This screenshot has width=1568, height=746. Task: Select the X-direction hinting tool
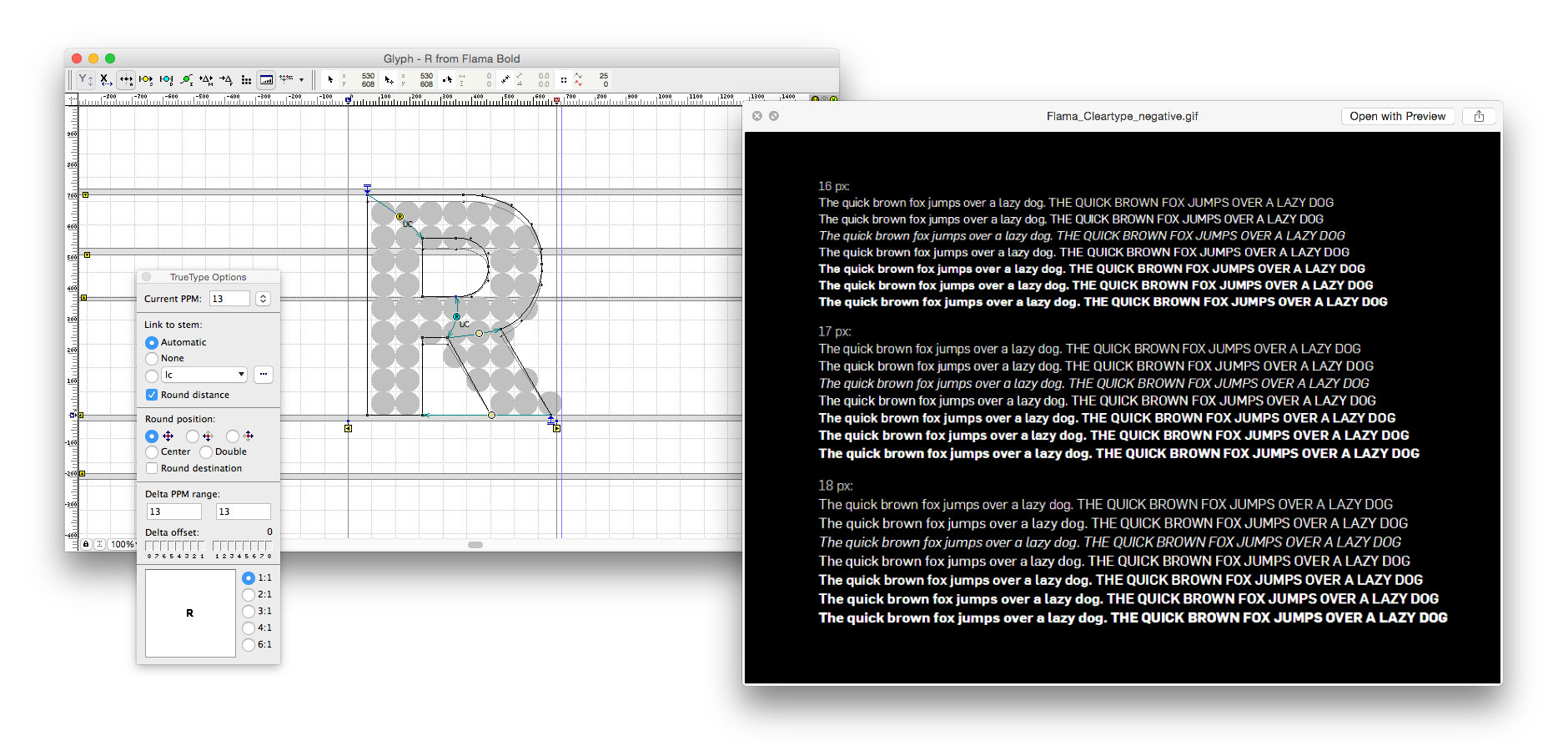click(x=106, y=80)
